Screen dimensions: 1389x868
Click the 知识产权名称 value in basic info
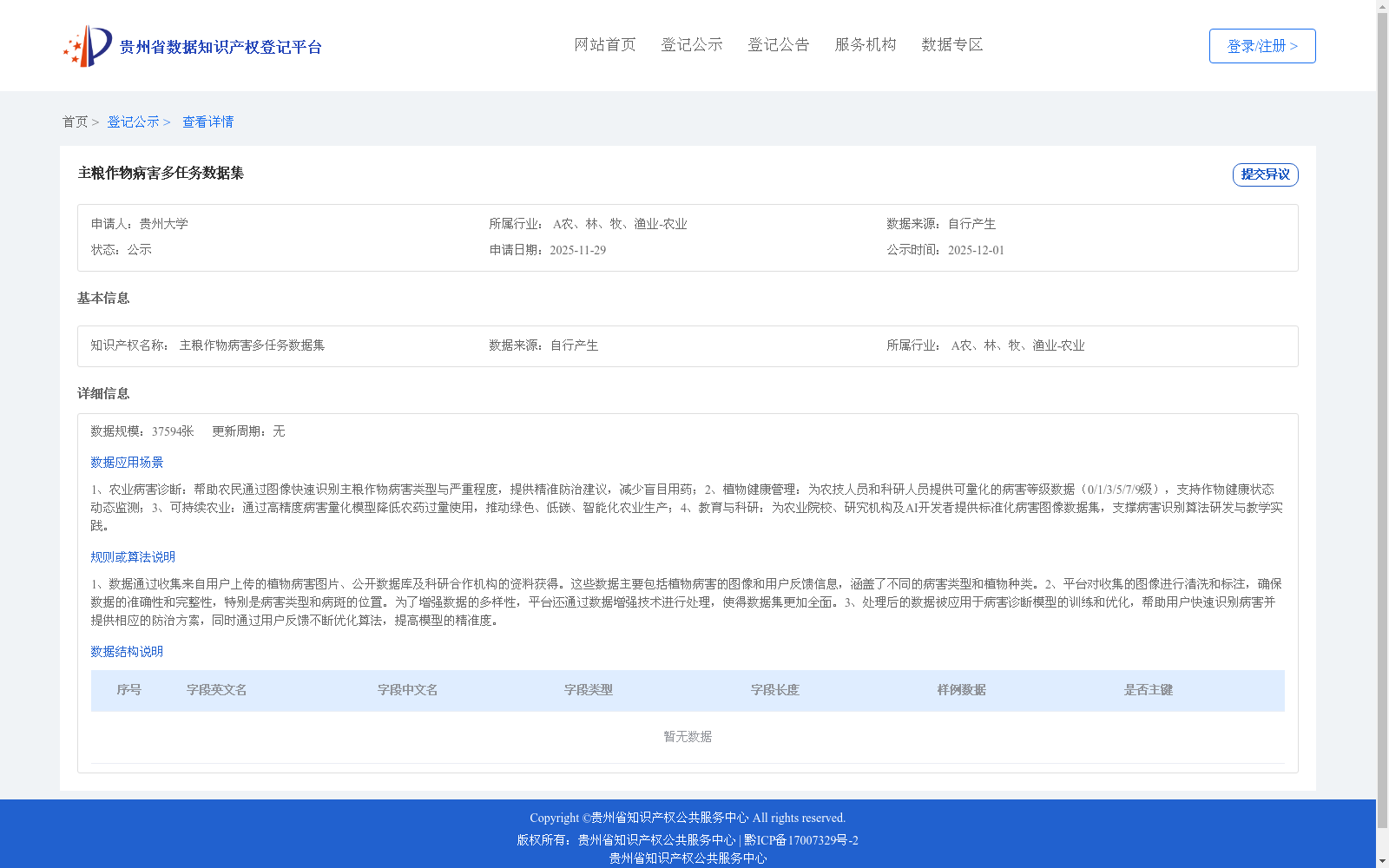252,345
